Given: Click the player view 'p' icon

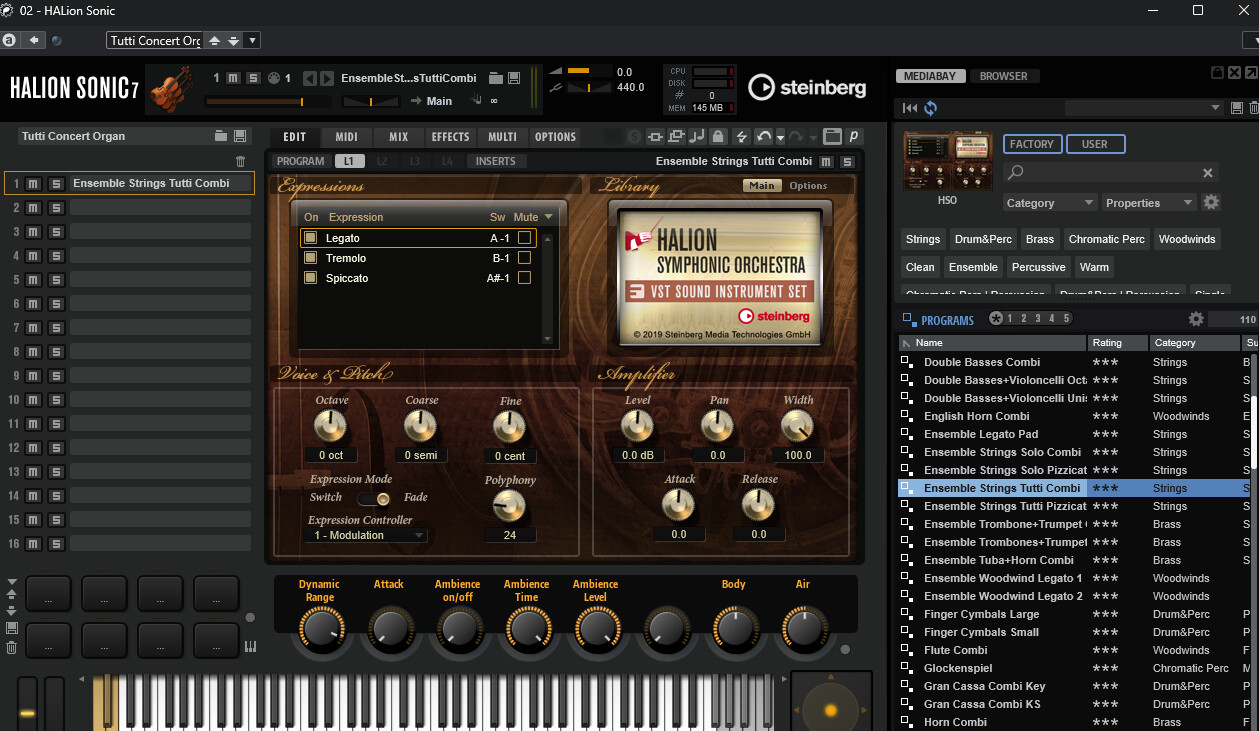Looking at the screenshot, I should tap(854, 137).
